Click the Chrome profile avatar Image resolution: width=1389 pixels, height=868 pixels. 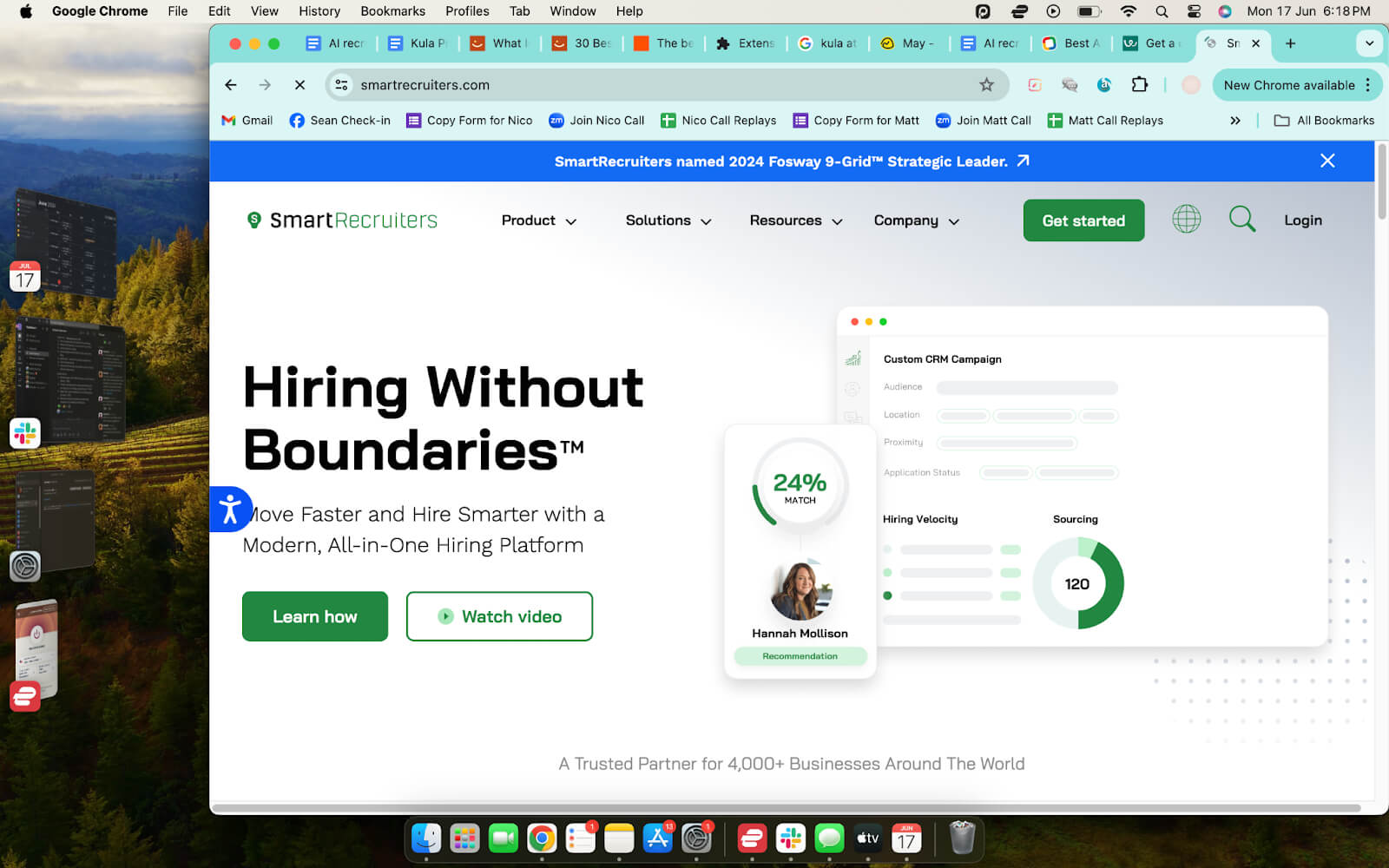coord(1191,84)
